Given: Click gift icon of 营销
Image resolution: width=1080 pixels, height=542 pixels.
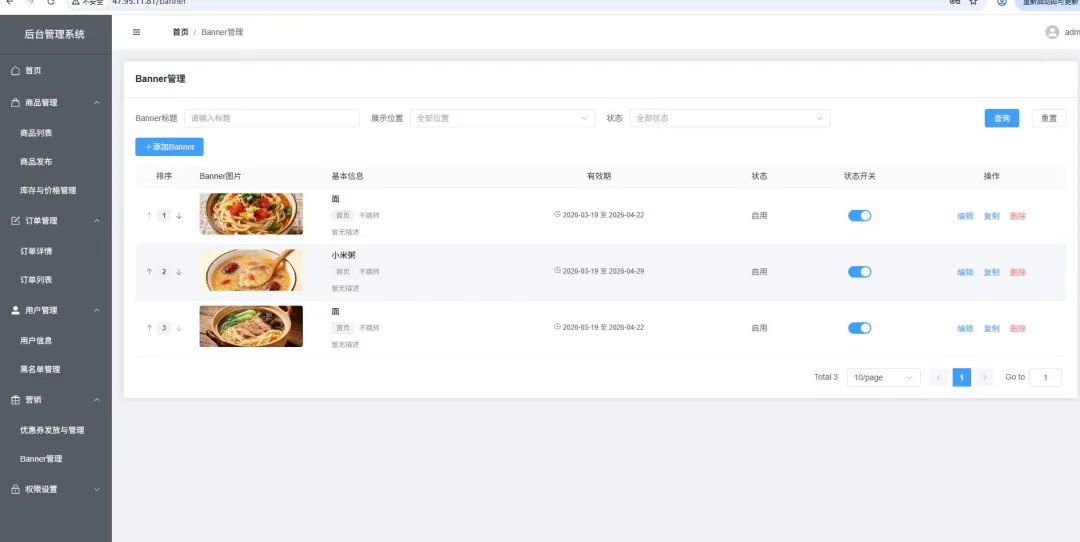Looking at the screenshot, I should 16,399.
